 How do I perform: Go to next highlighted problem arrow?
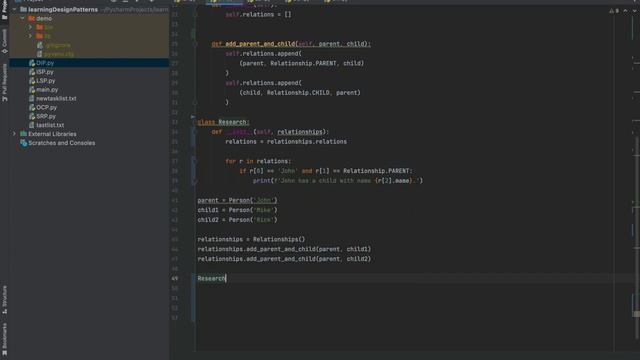(634, 11)
